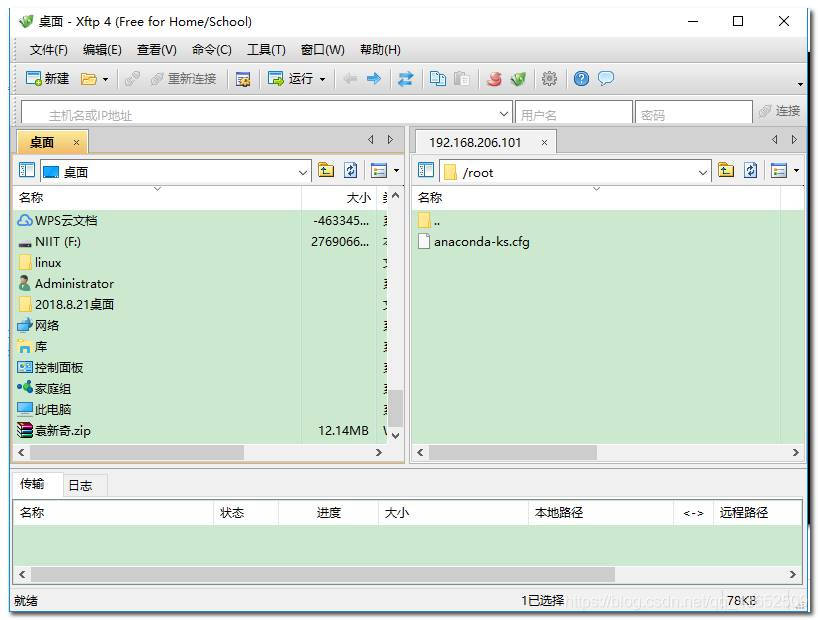Click the transfer panel horizontal scrollbar

point(322,575)
